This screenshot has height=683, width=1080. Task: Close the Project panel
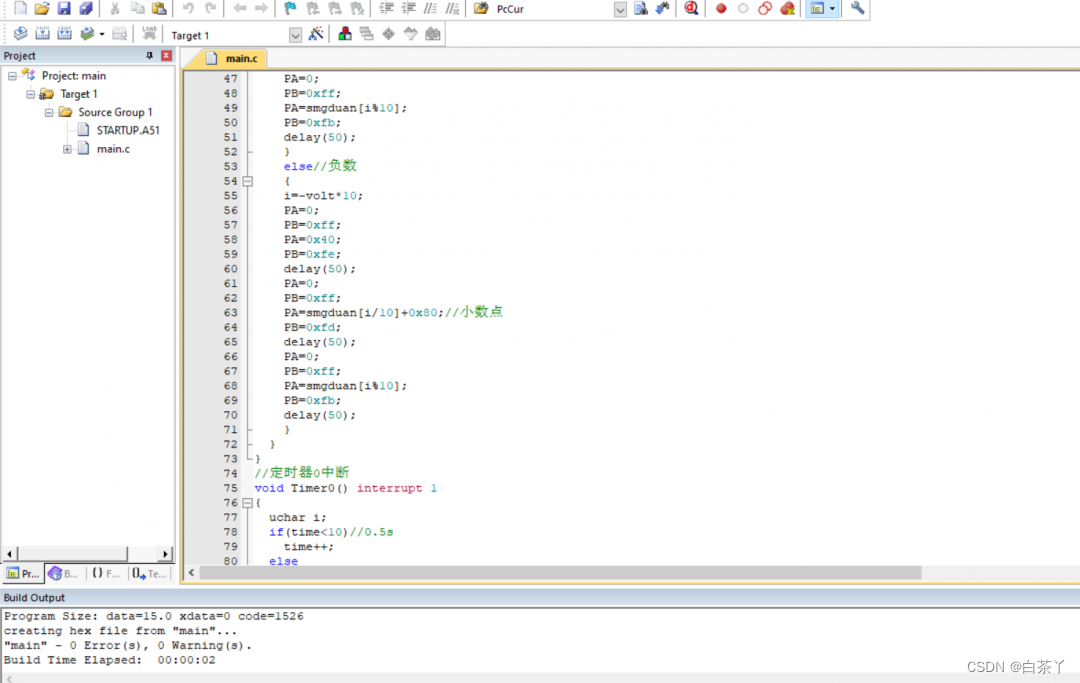(x=166, y=56)
